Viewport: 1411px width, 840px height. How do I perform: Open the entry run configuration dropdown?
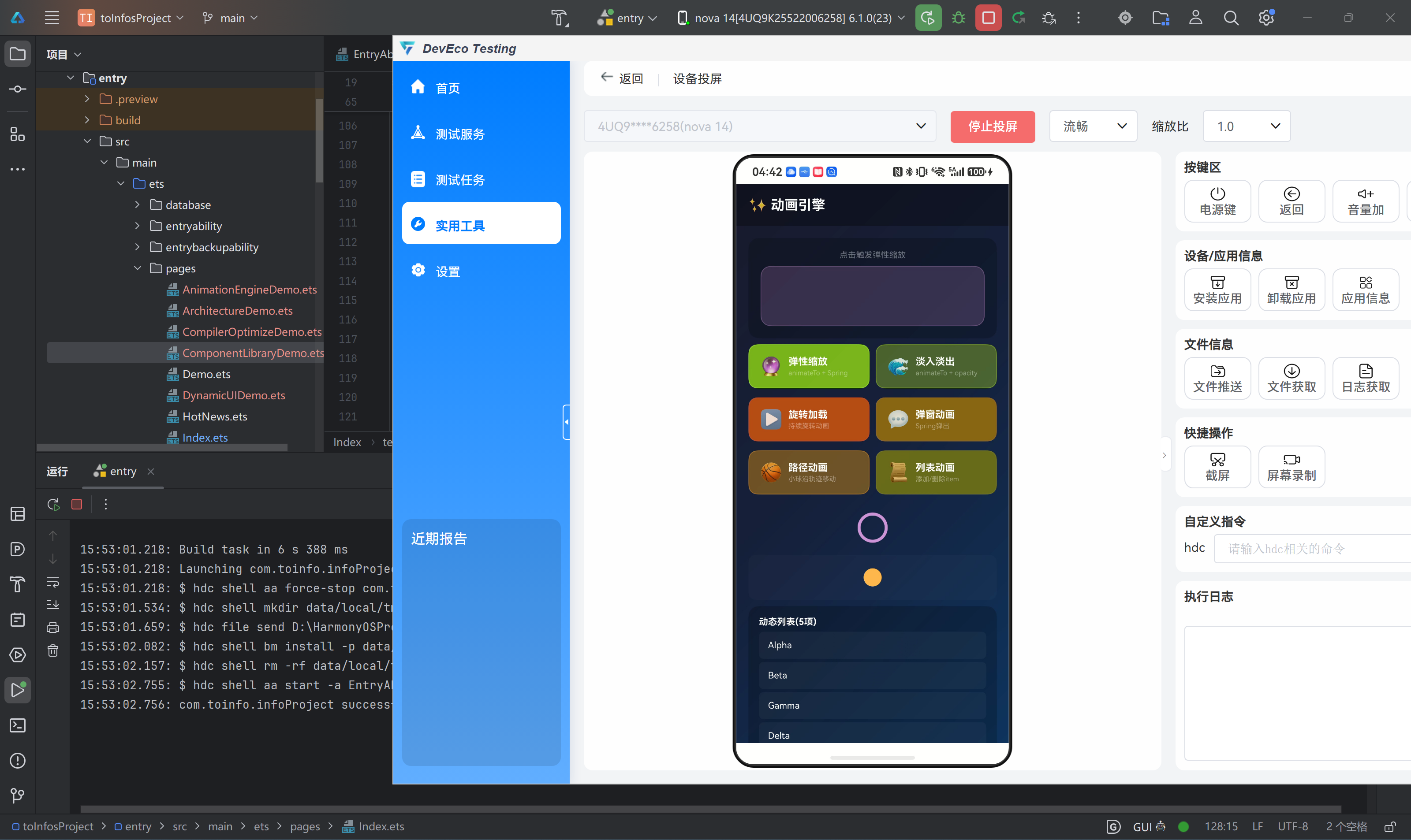click(627, 18)
